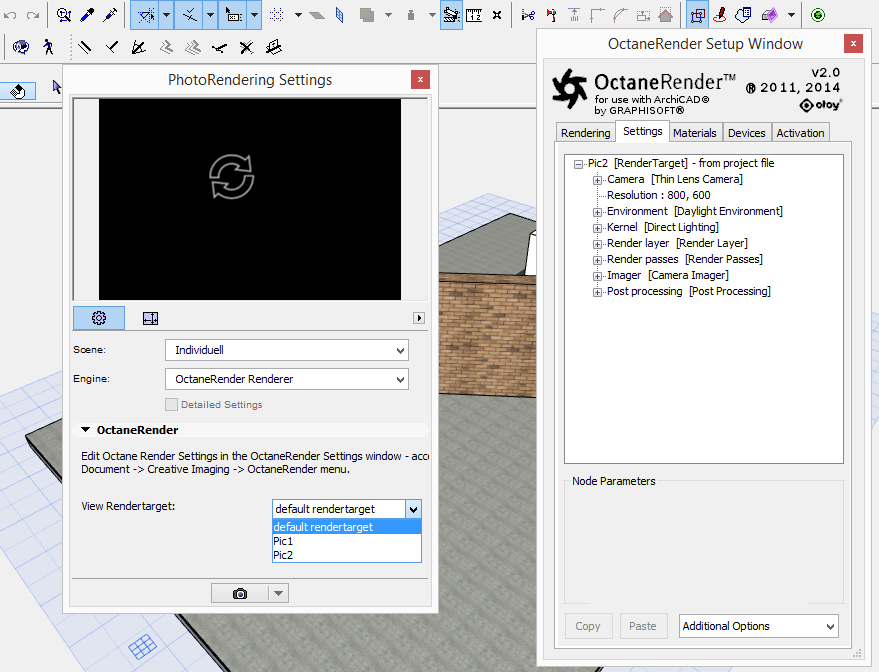Click the Paste button
The height and width of the screenshot is (672, 879).
click(x=643, y=626)
